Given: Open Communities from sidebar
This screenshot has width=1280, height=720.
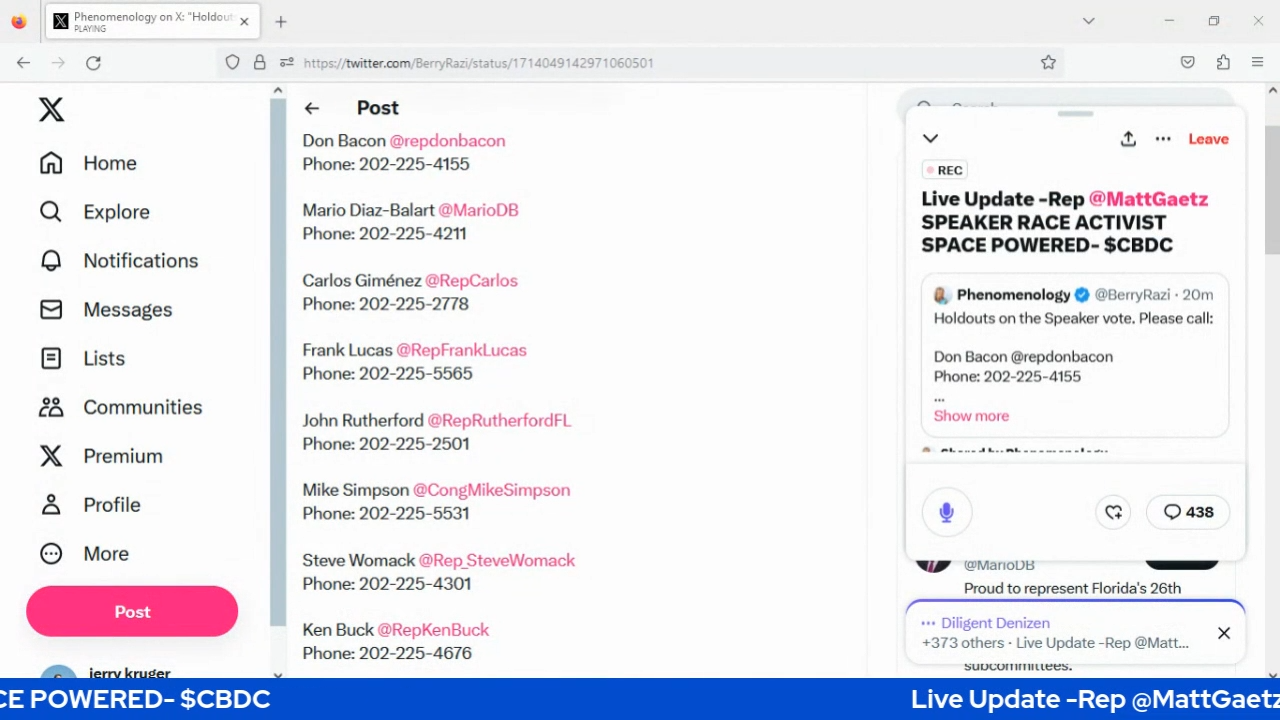Looking at the screenshot, I should 142,407.
